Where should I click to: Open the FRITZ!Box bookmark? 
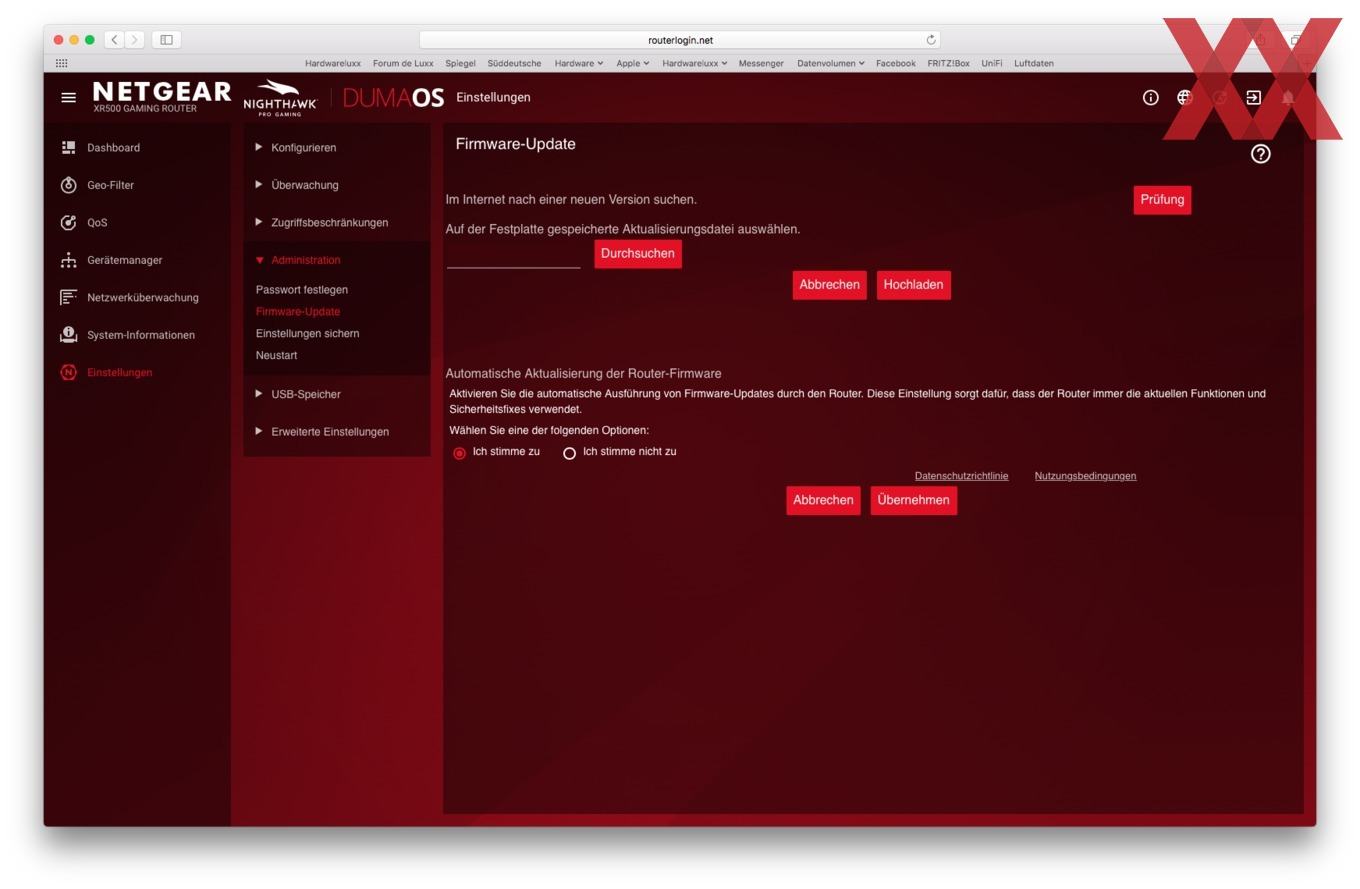[948, 63]
